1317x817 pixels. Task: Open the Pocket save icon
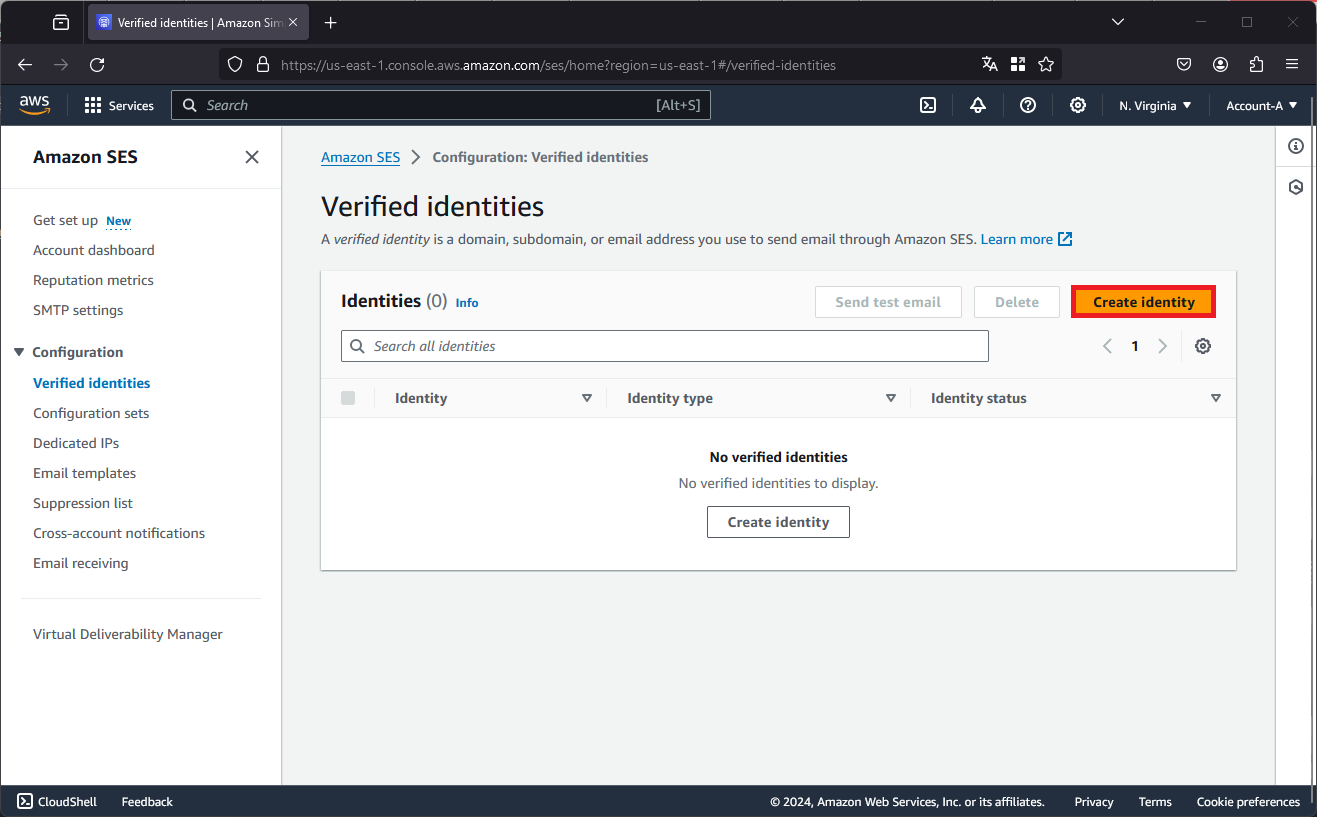point(1184,64)
